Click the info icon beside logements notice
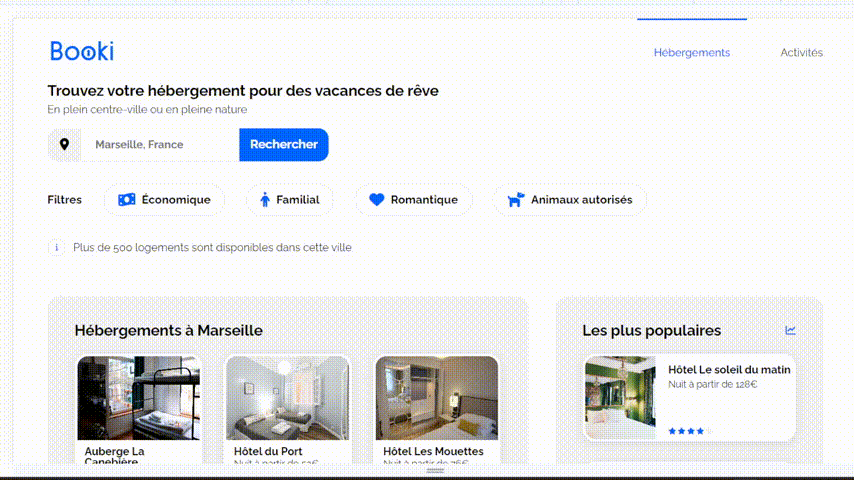This screenshot has height=480, width=854. [x=56, y=247]
